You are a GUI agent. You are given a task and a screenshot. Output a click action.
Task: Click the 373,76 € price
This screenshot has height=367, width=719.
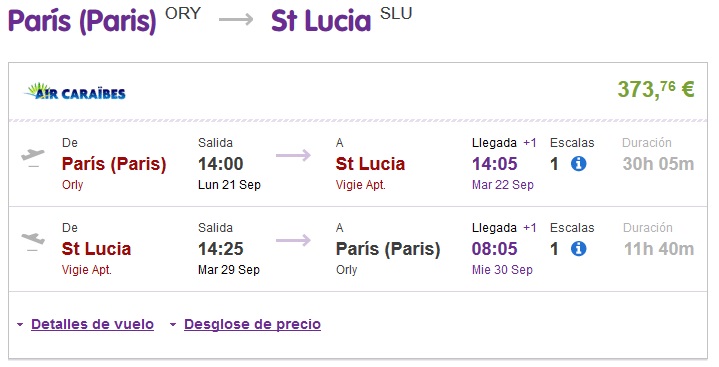coord(656,89)
